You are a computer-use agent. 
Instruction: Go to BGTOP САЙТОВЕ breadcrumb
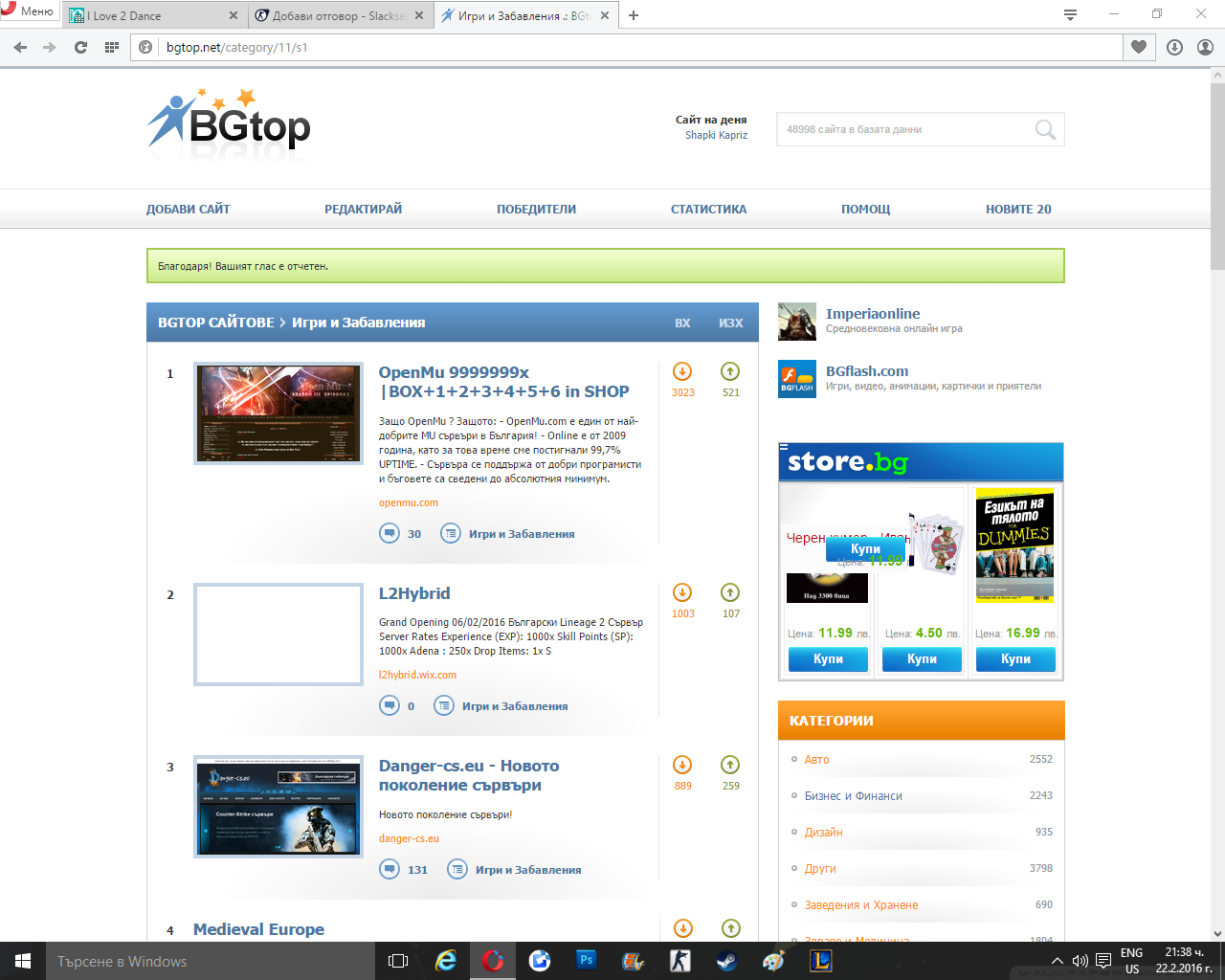[216, 323]
